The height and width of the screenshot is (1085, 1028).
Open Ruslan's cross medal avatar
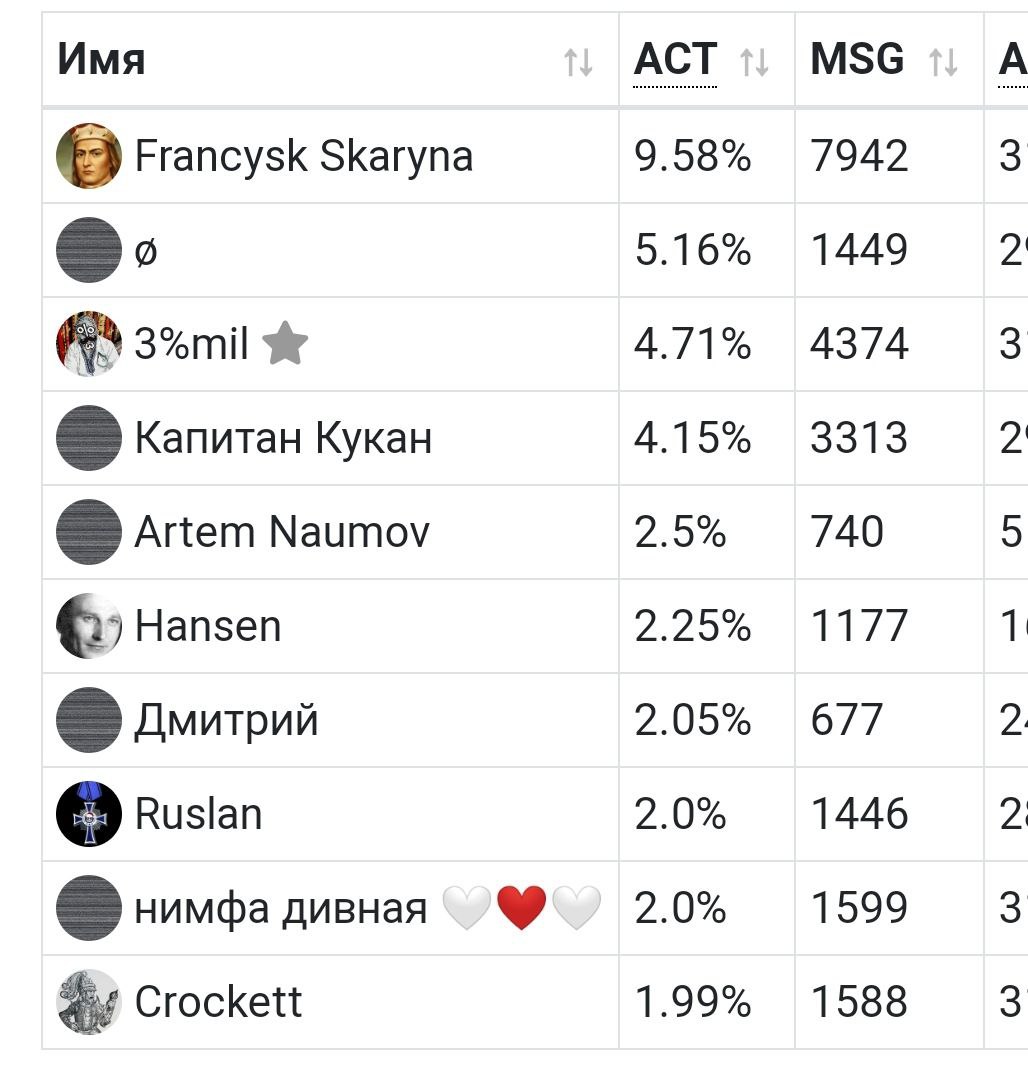[89, 814]
